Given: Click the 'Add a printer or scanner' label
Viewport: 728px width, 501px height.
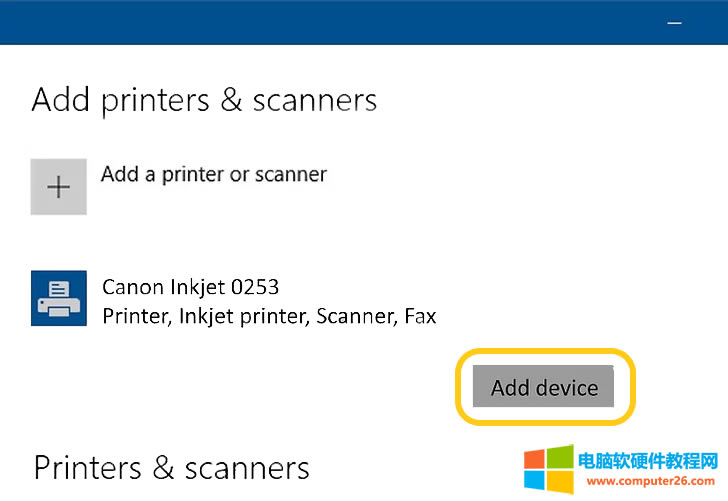Looking at the screenshot, I should pos(214,174).
